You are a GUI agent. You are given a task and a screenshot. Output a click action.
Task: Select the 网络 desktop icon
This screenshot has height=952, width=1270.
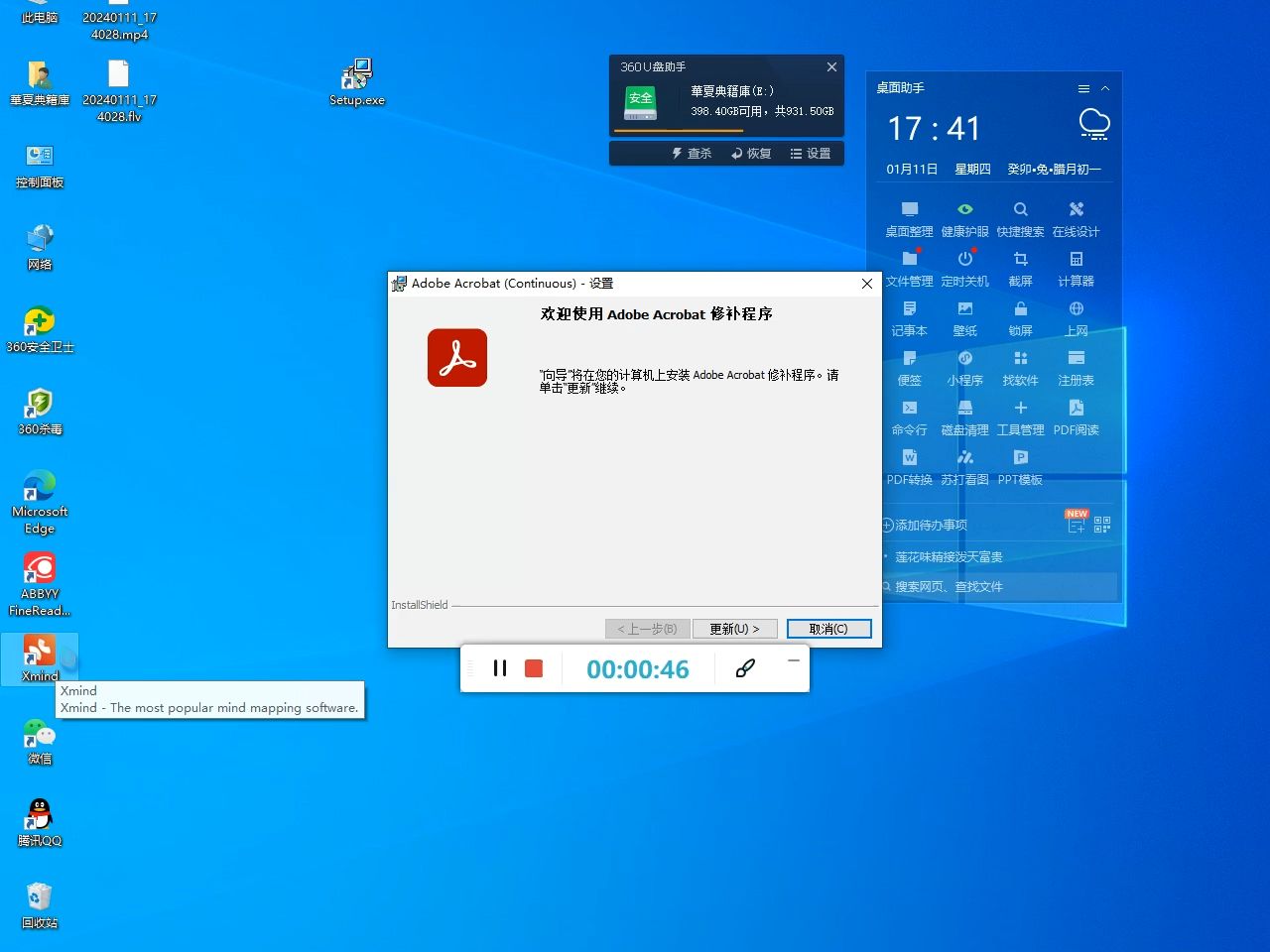tap(40, 247)
